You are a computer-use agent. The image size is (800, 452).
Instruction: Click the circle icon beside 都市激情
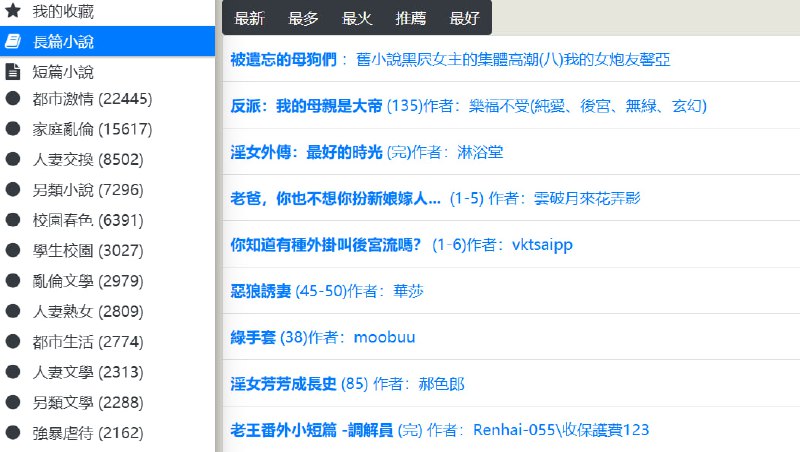(13, 98)
